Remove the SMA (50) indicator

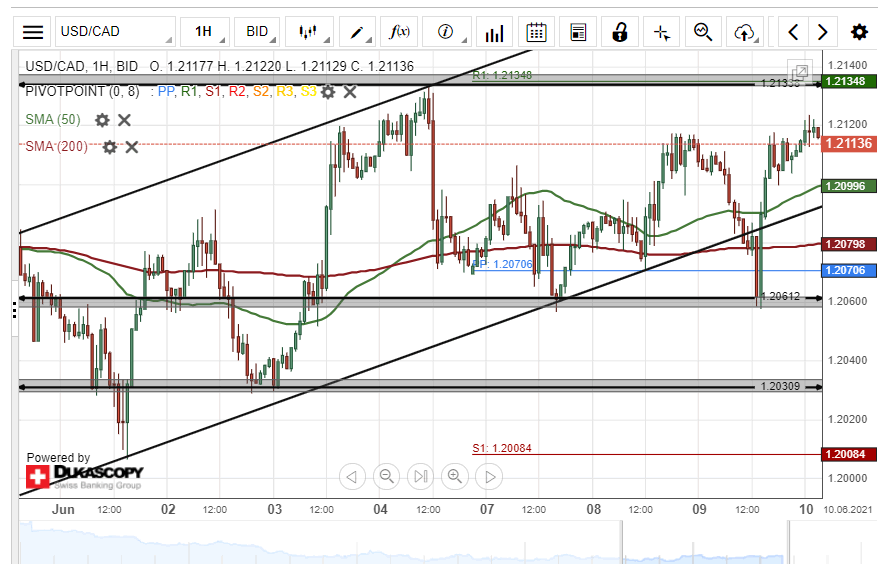(125, 120)
